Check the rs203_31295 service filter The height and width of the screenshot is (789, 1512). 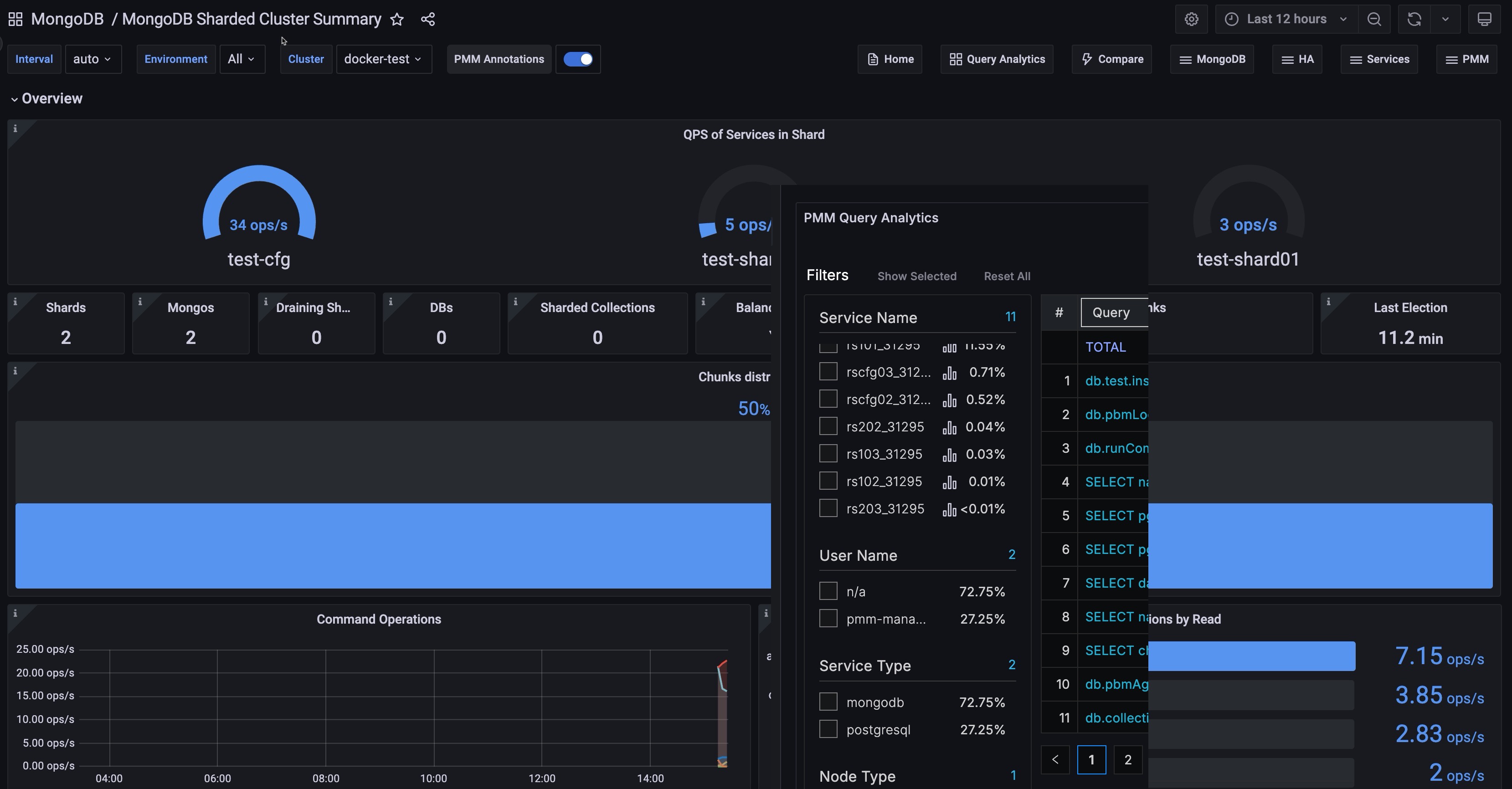(x=828, y=508)
